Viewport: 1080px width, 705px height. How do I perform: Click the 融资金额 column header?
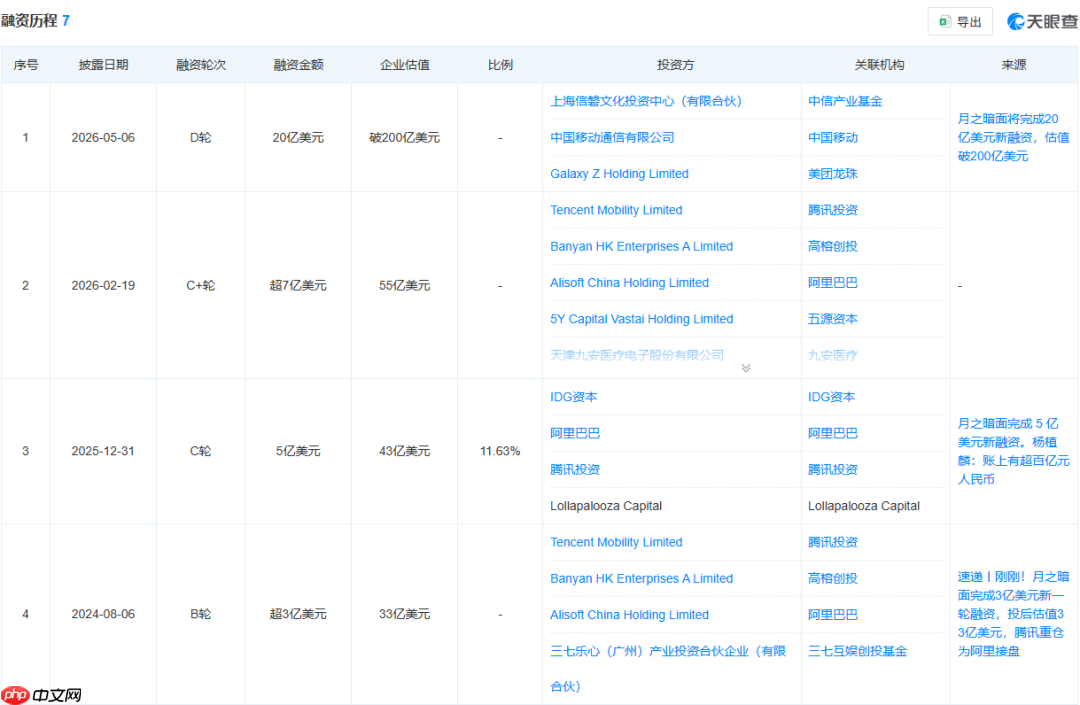point(298,65)
